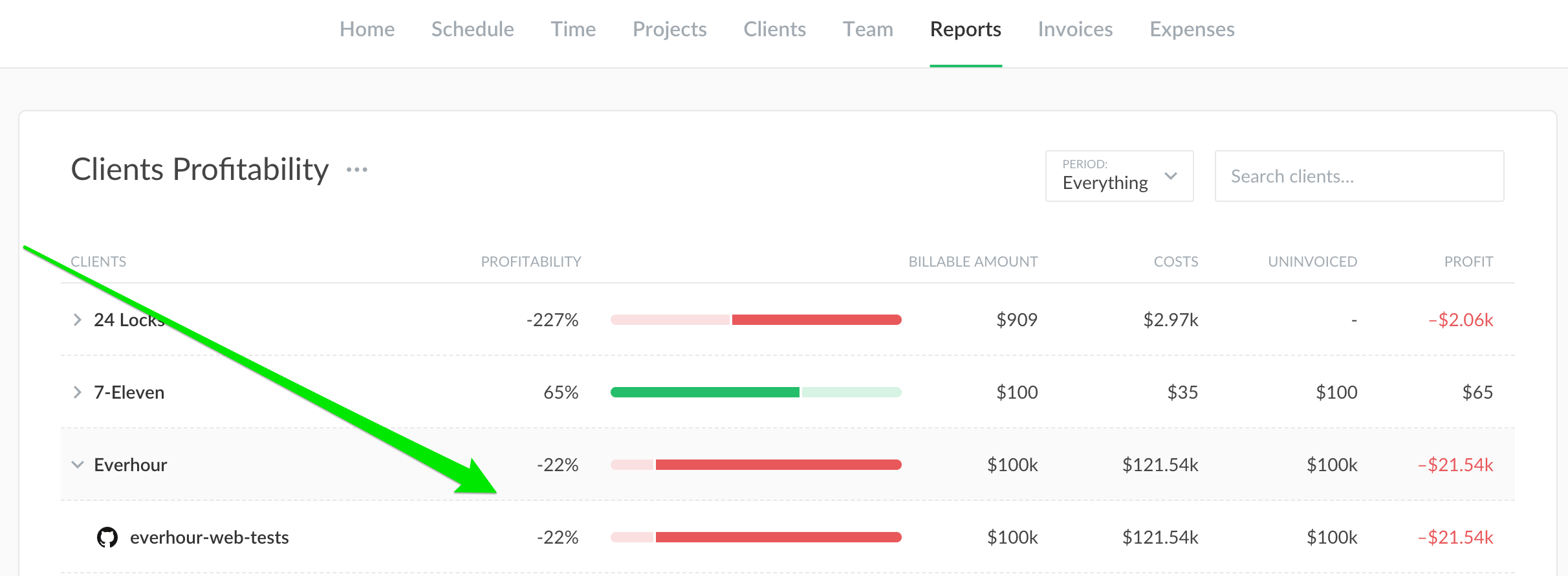The image size is (1568, 576).
Task: Open the Expenses tab
Action: (x=1192, y=29)
